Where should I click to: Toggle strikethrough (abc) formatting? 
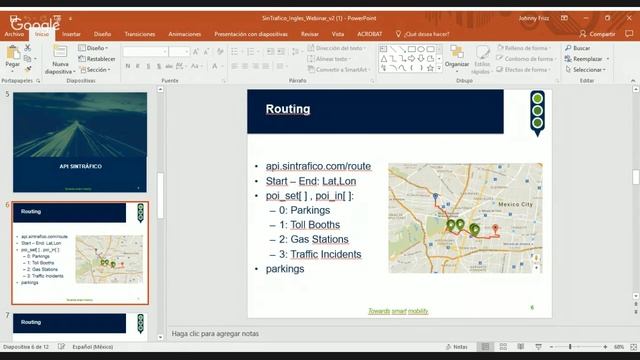169,66
